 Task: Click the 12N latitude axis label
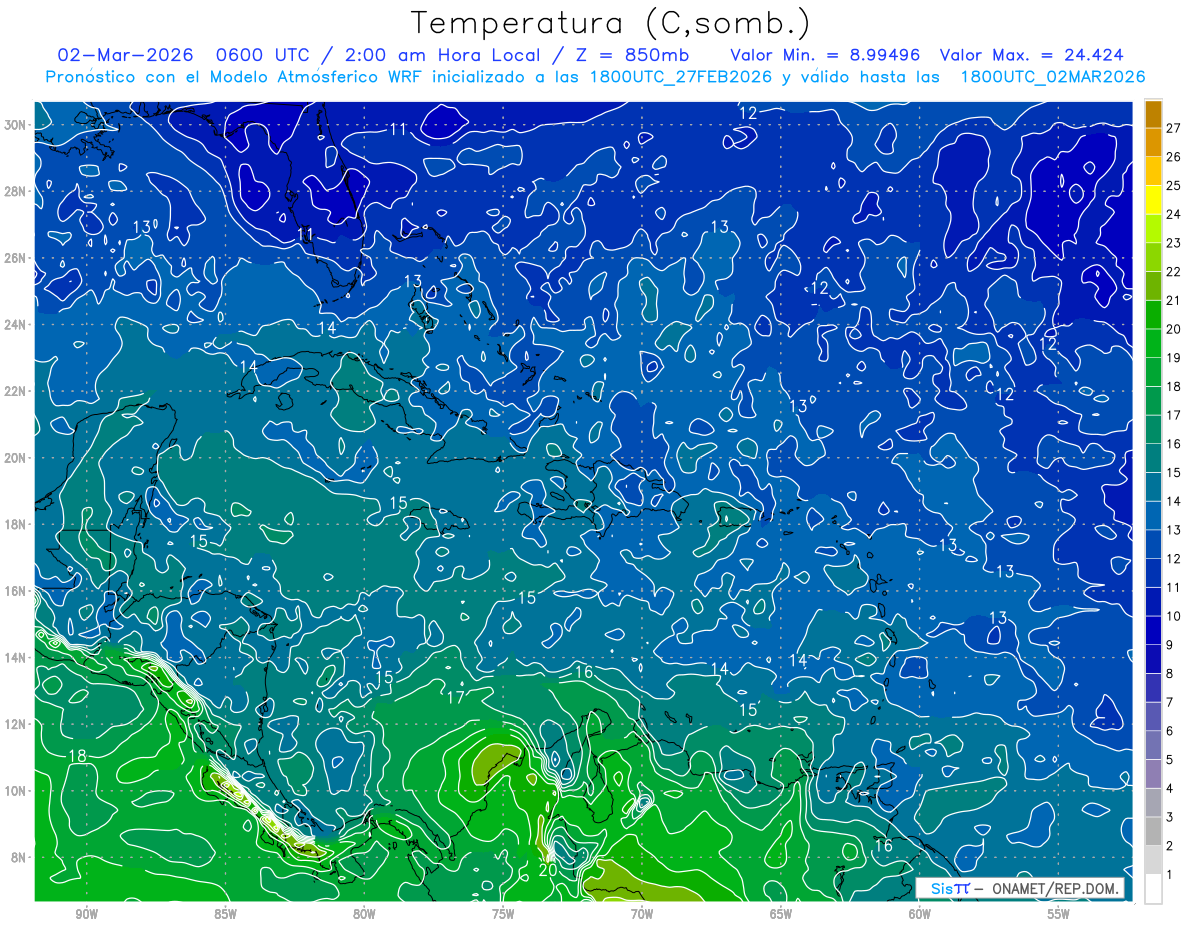coord(17,724)
